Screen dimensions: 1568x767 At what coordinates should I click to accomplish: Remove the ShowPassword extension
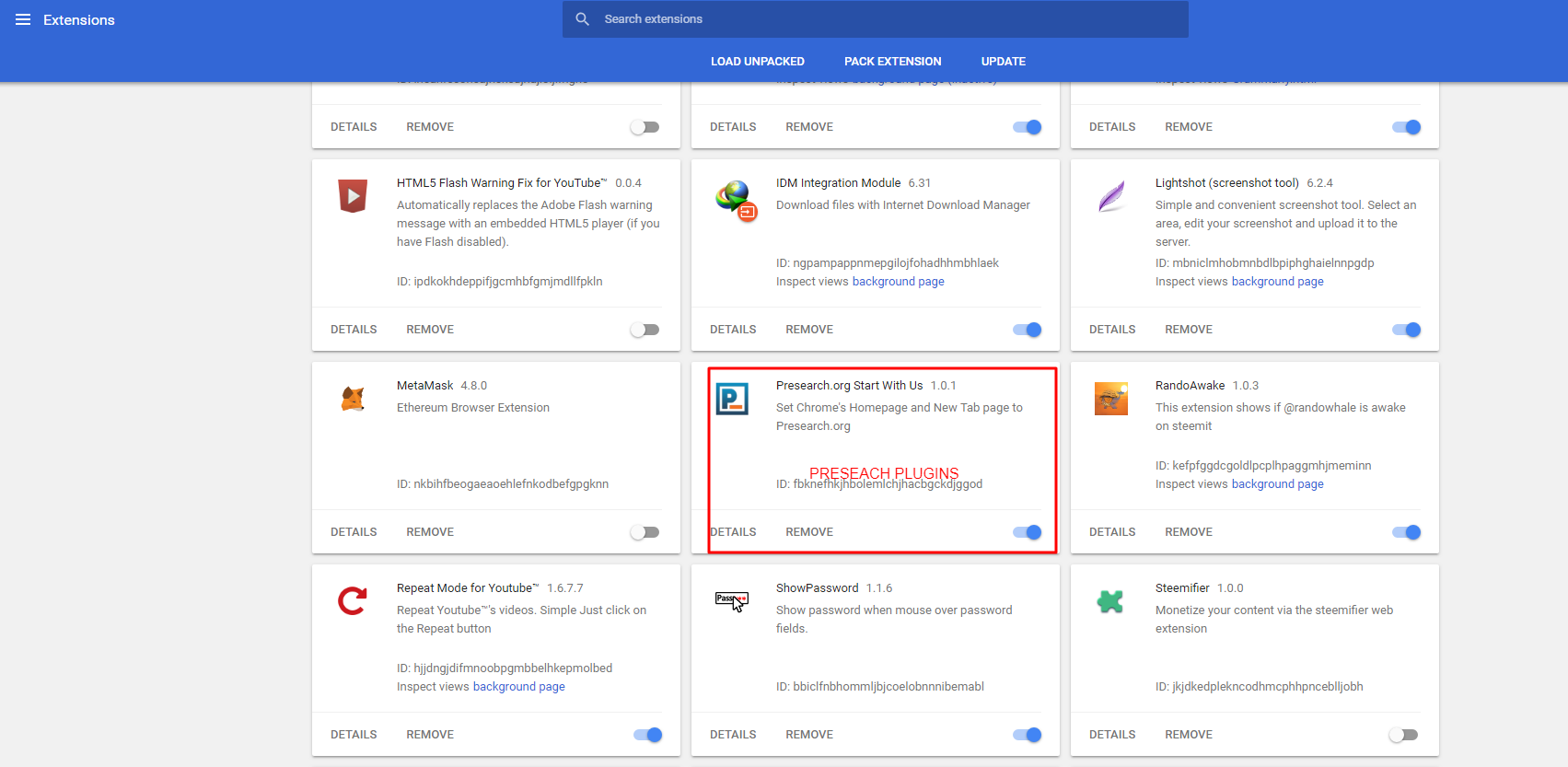pos(809,735)
